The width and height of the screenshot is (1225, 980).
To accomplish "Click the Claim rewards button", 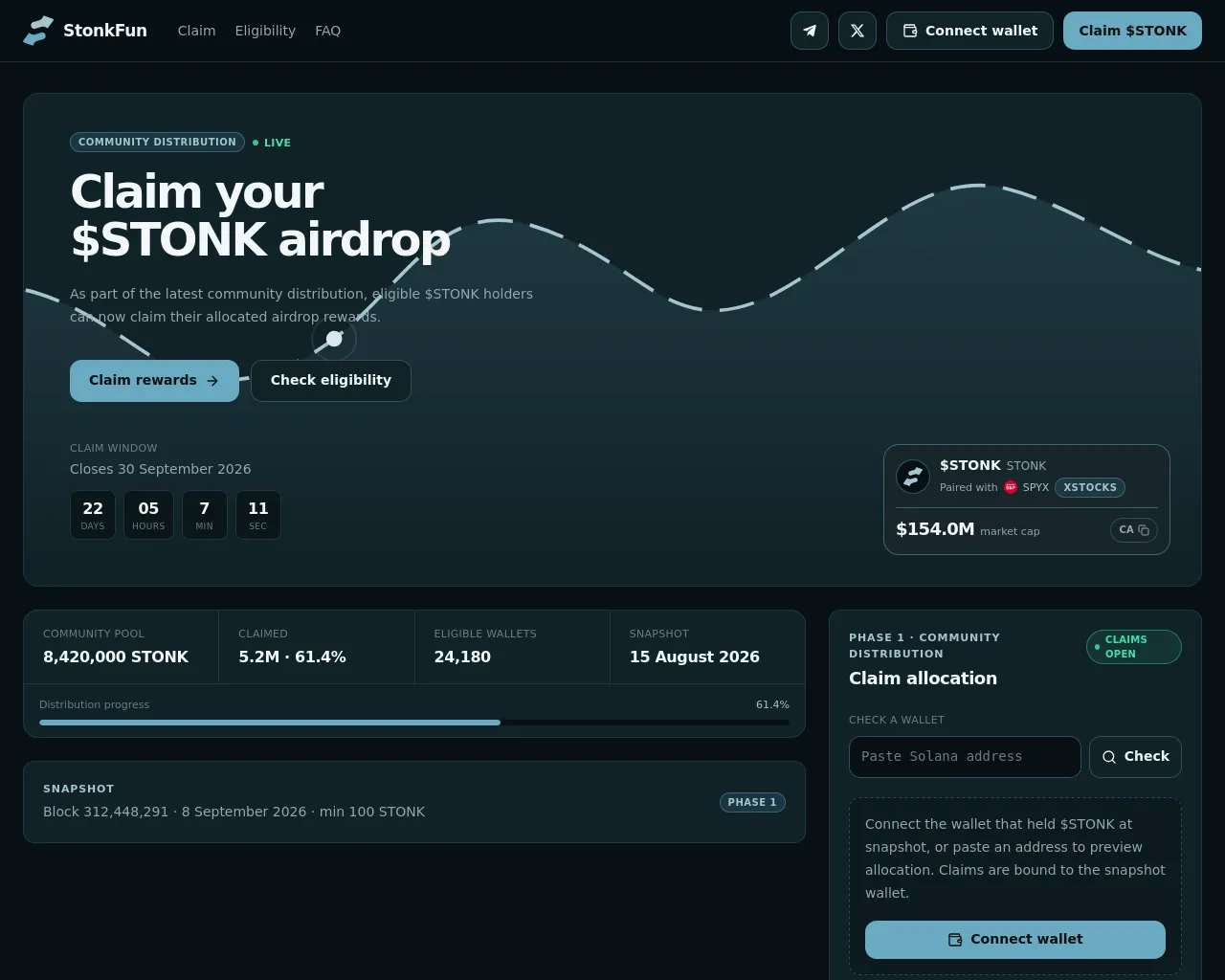I will [154, 381].
